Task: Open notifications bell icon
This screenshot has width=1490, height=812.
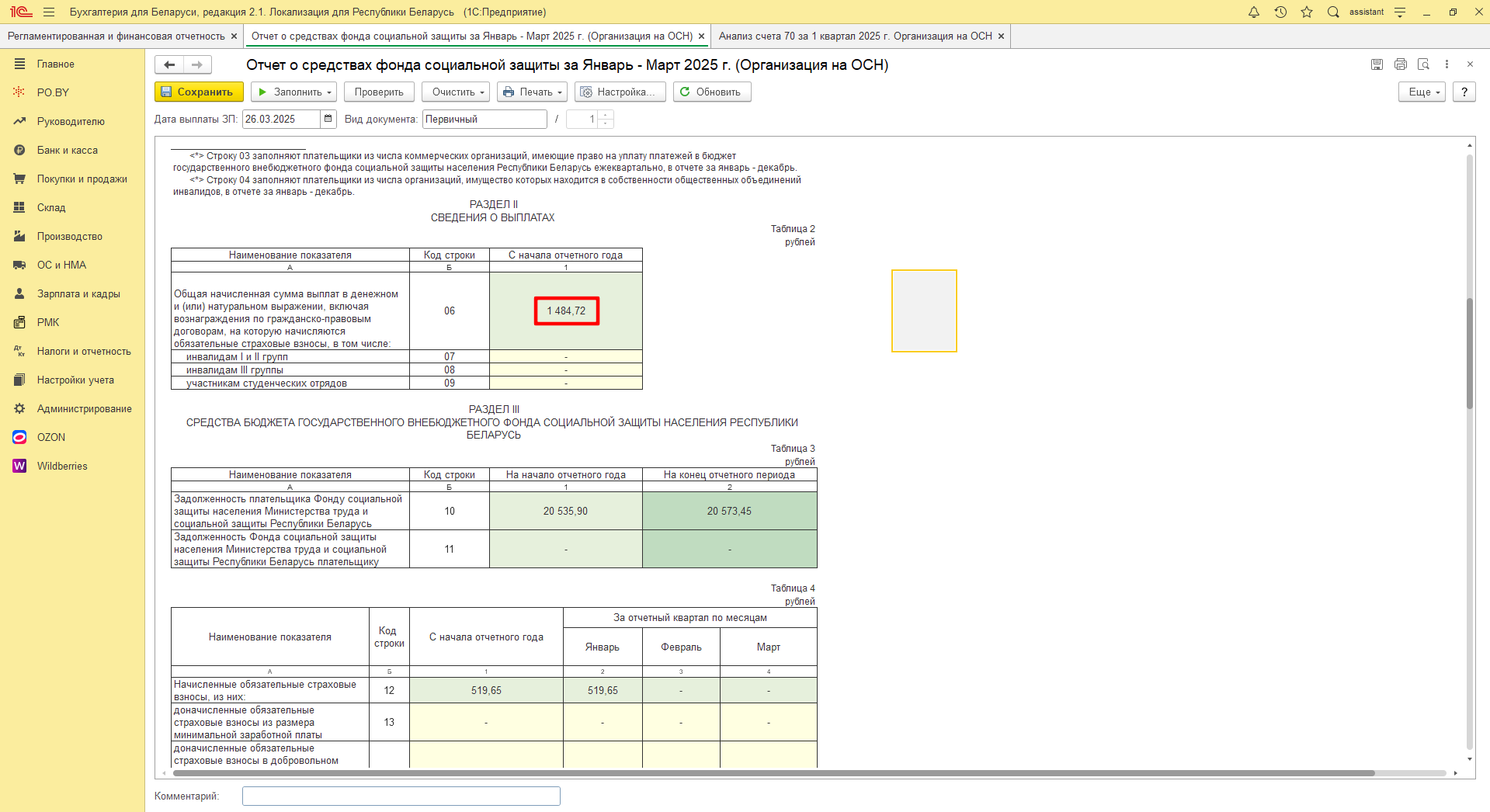Action: pos(1253,12)
